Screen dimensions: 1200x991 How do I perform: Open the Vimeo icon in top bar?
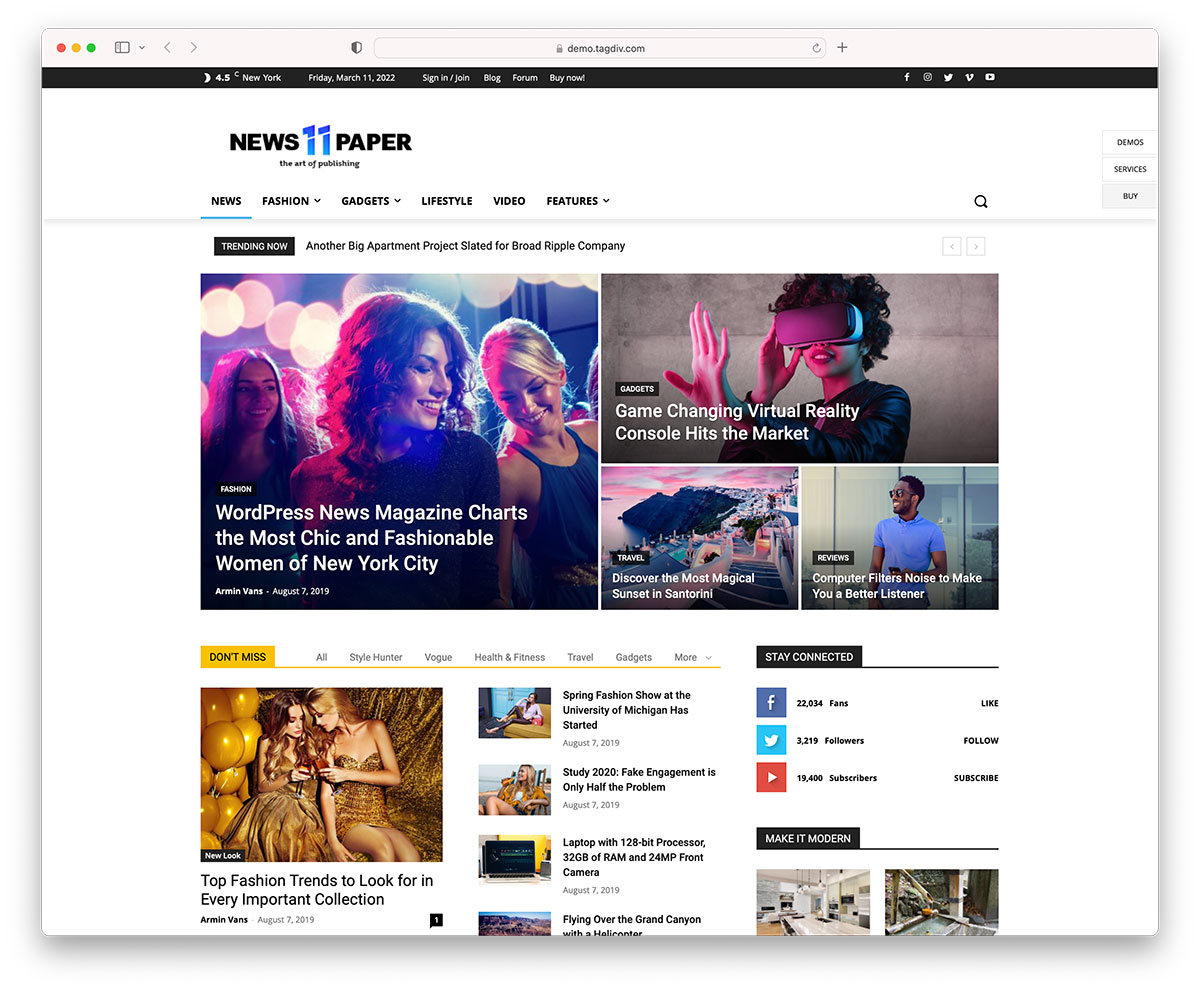click(x=969, y=77)
